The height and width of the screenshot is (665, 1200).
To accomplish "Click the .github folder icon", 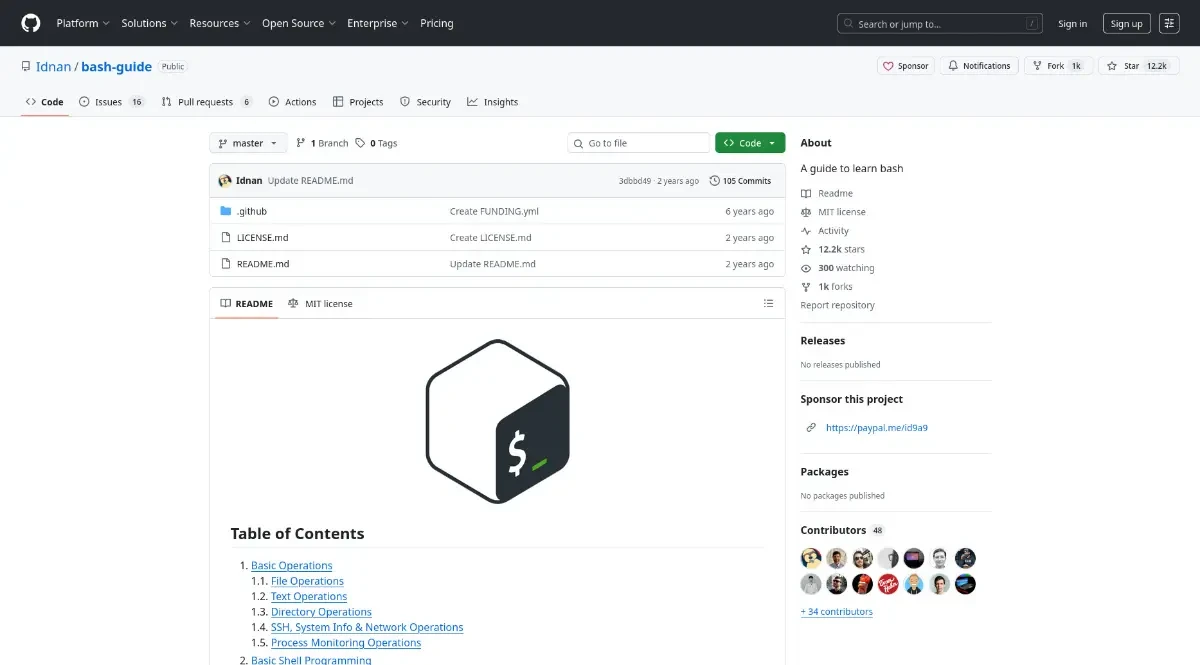I will pyautogui.click(x=226, y=211).
